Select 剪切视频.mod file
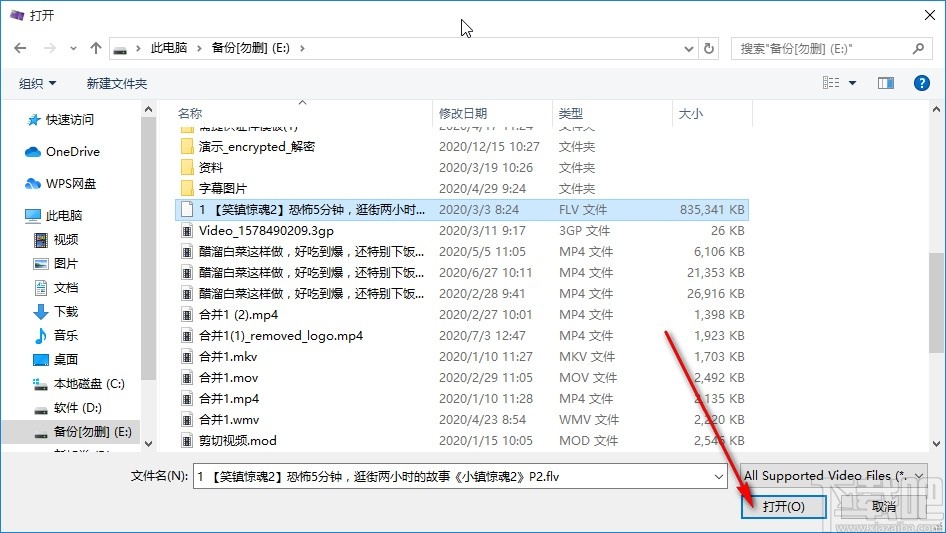 tap(462, 441)
